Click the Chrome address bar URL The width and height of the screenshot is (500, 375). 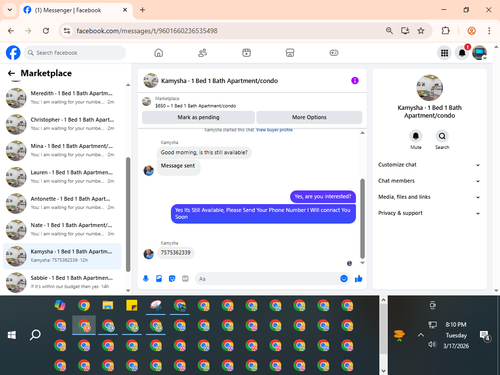coord(147,31)
